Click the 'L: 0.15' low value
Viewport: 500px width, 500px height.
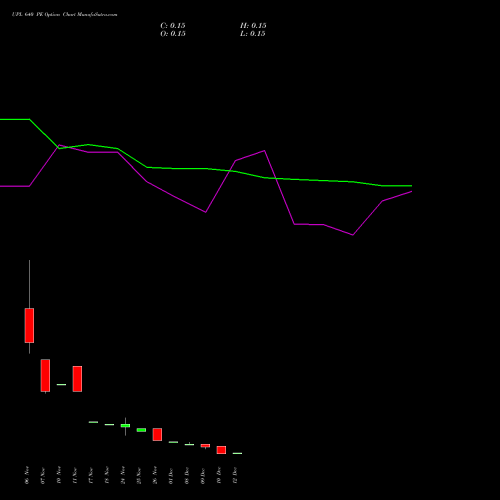tap(253, 34)
